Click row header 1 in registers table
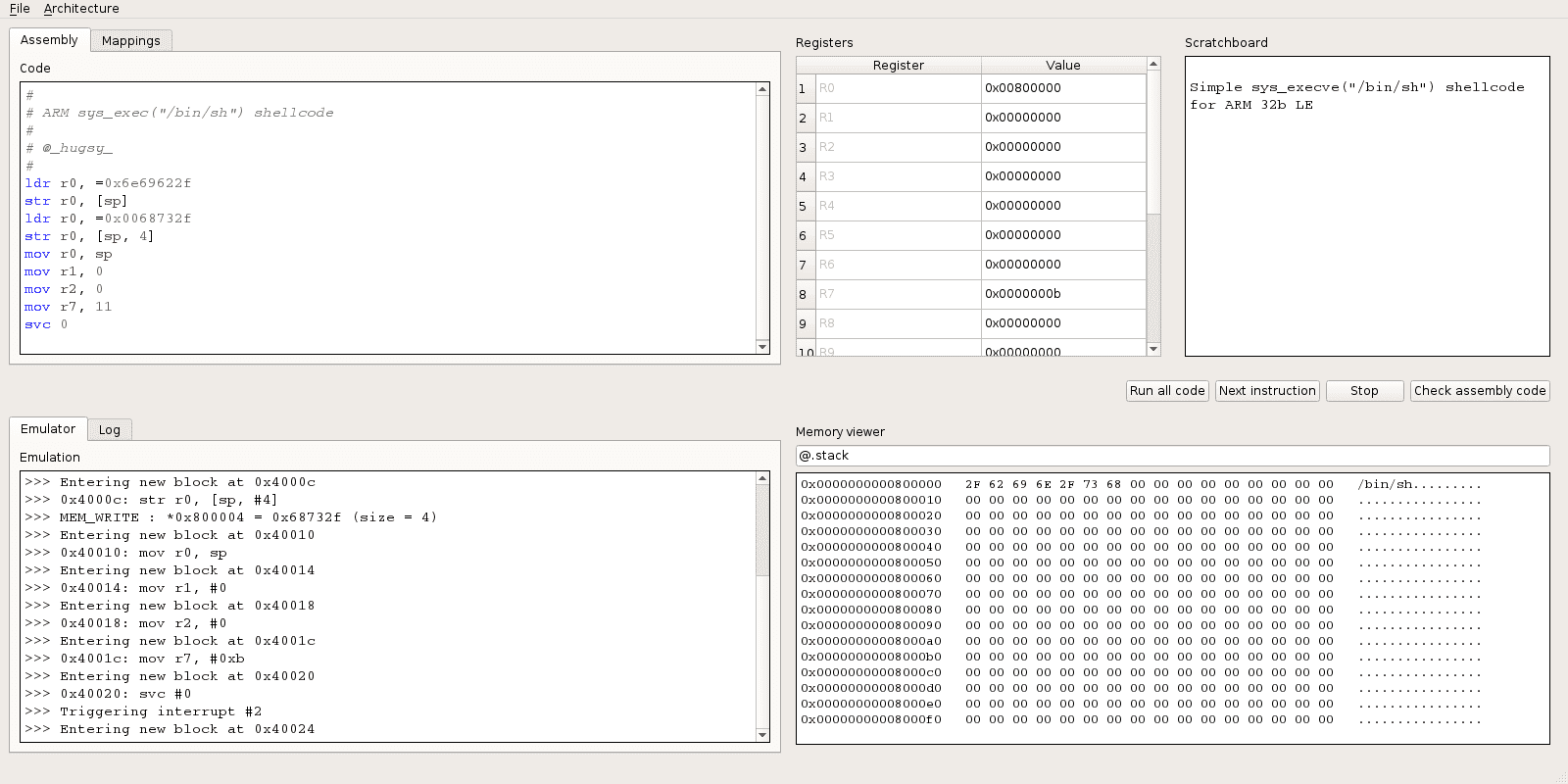The height and width of the screenshot is (784, 1568). click(806, 88)
